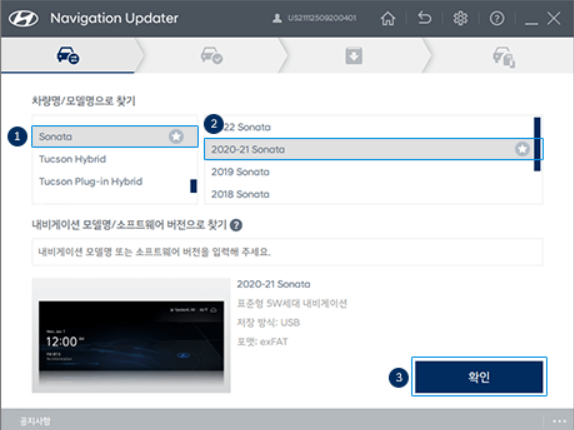
Task: Click the model year list scrollbar thumb
Action: 537,144
